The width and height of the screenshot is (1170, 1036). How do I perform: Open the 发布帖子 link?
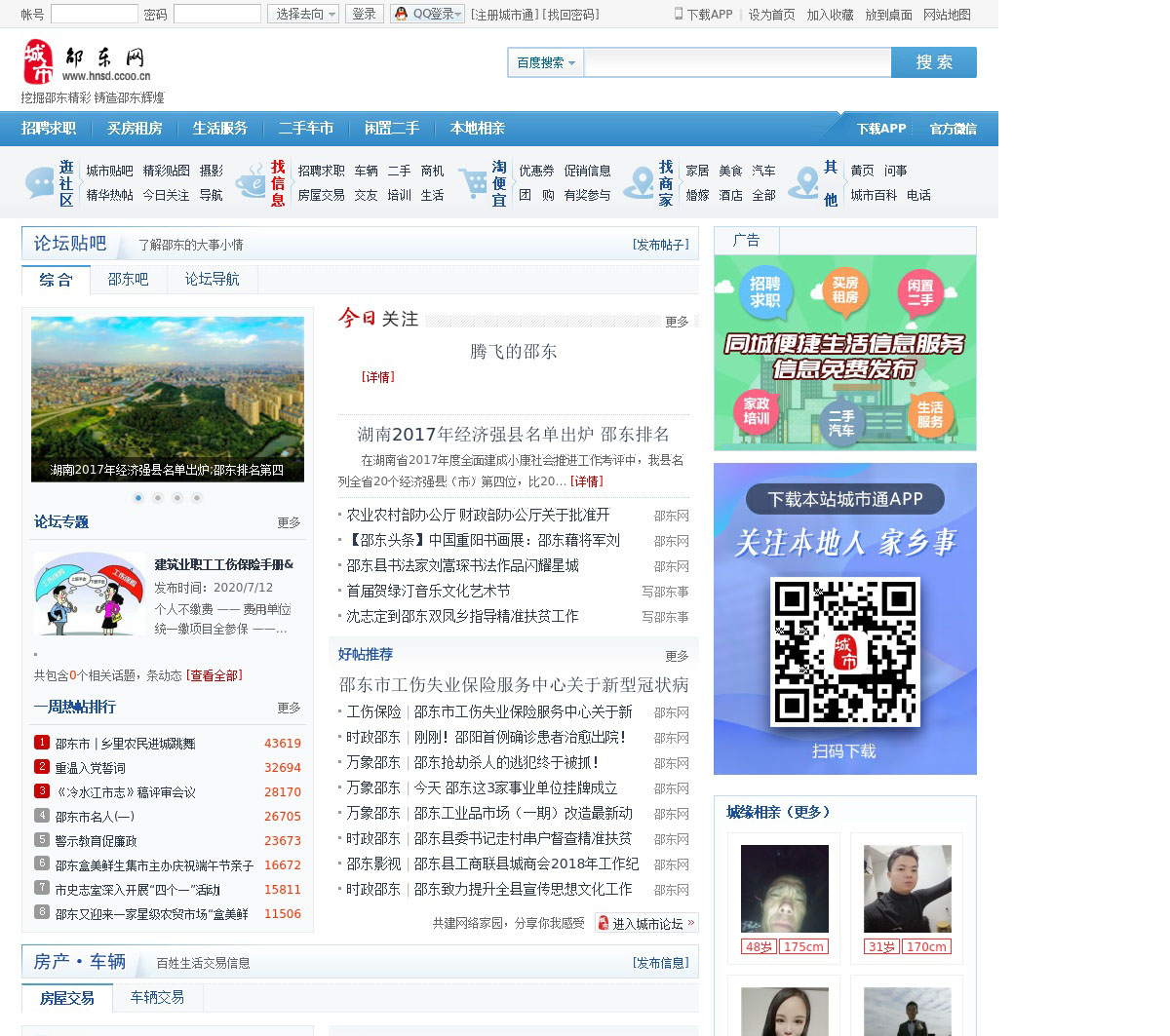coord(660,245)
